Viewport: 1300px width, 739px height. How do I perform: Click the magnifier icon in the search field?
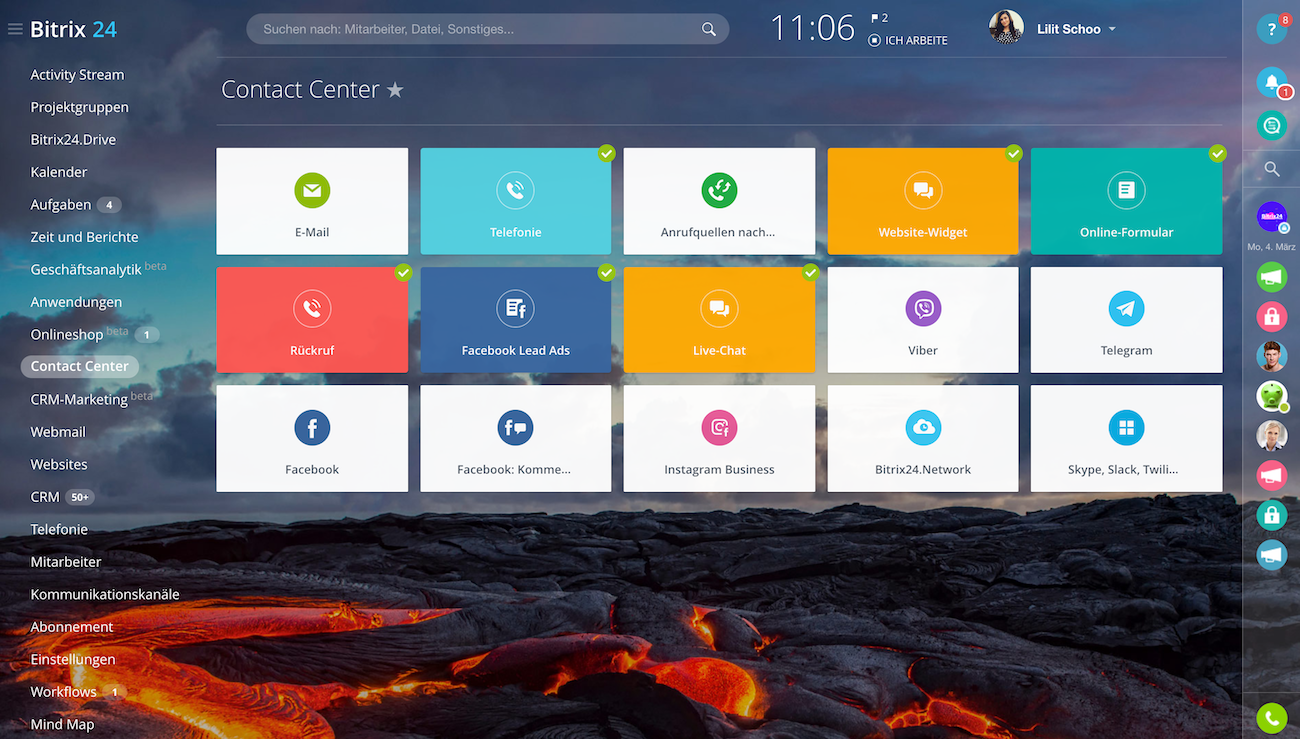pyautogui.click(x=709, y=29)
